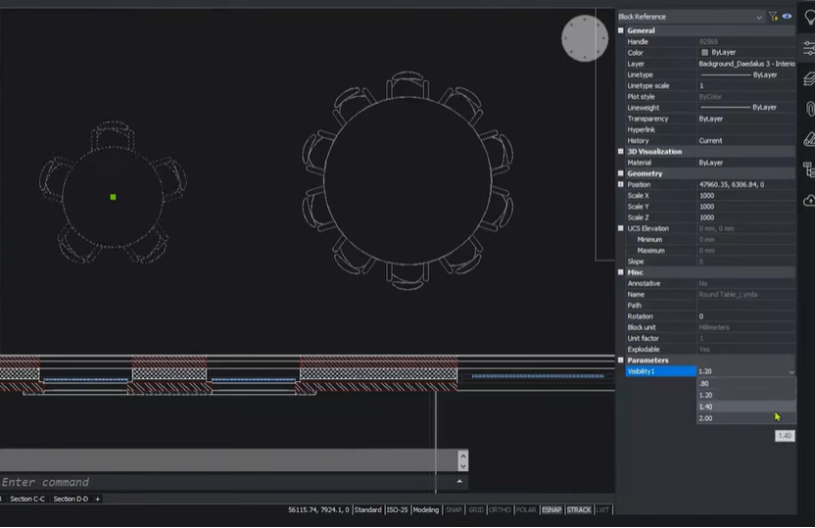
Task: Toggle GRID in the status bar
Action: (x=476, y=510)
